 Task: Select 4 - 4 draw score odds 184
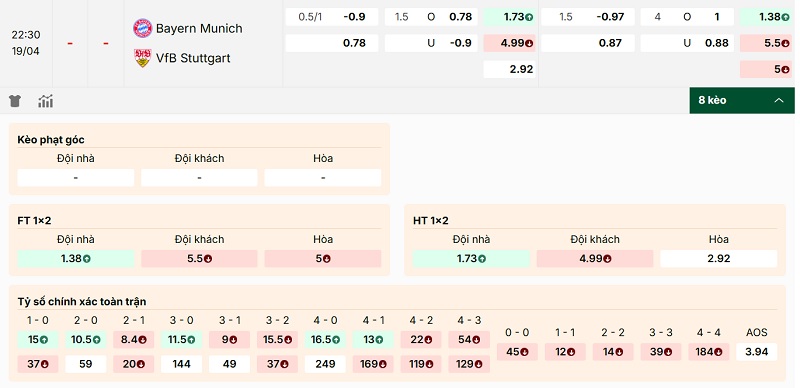[708, 352]
